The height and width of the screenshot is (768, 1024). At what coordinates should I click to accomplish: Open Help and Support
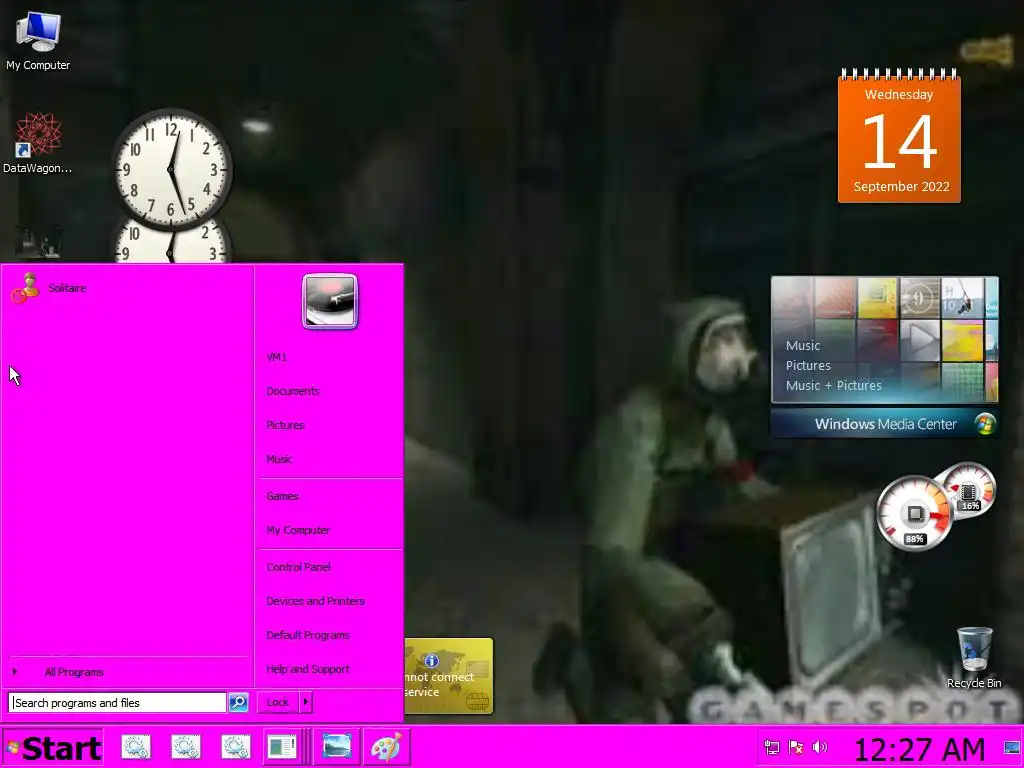click(308, 669)
